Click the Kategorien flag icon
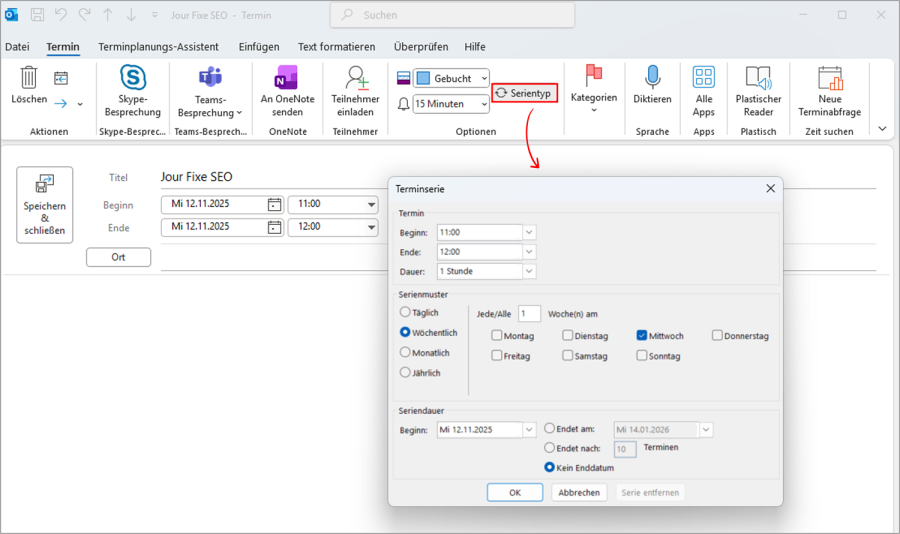Screen dimensions: 900x534 pos(593,75)
